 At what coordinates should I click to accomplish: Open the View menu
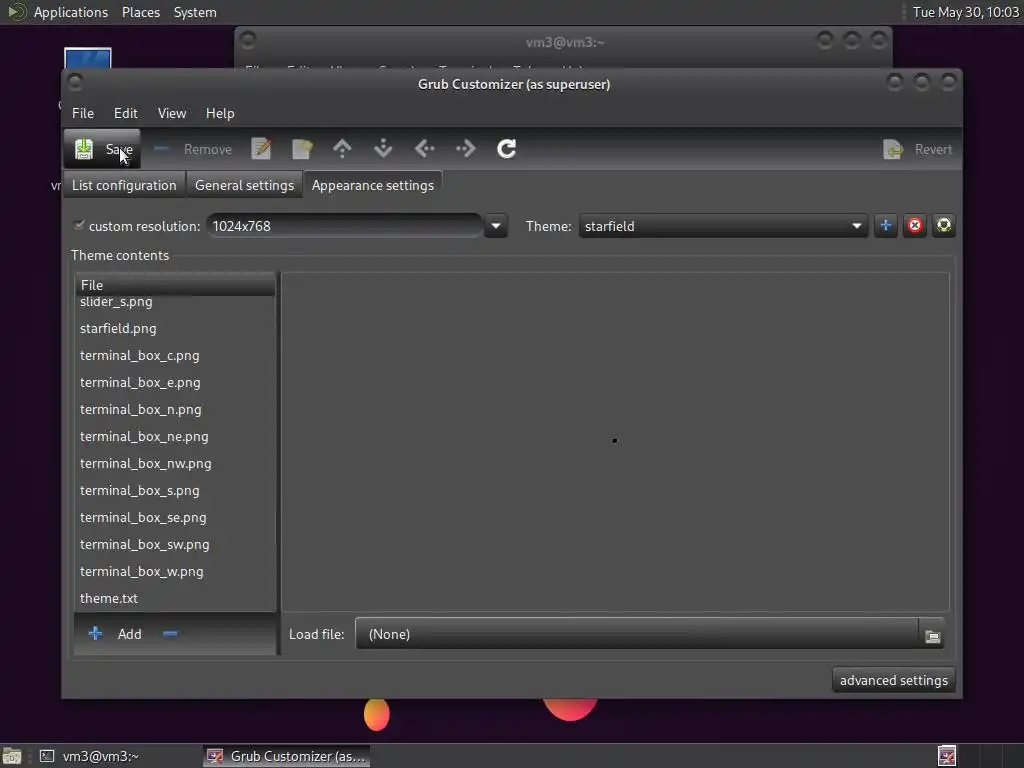pos(172,113)
